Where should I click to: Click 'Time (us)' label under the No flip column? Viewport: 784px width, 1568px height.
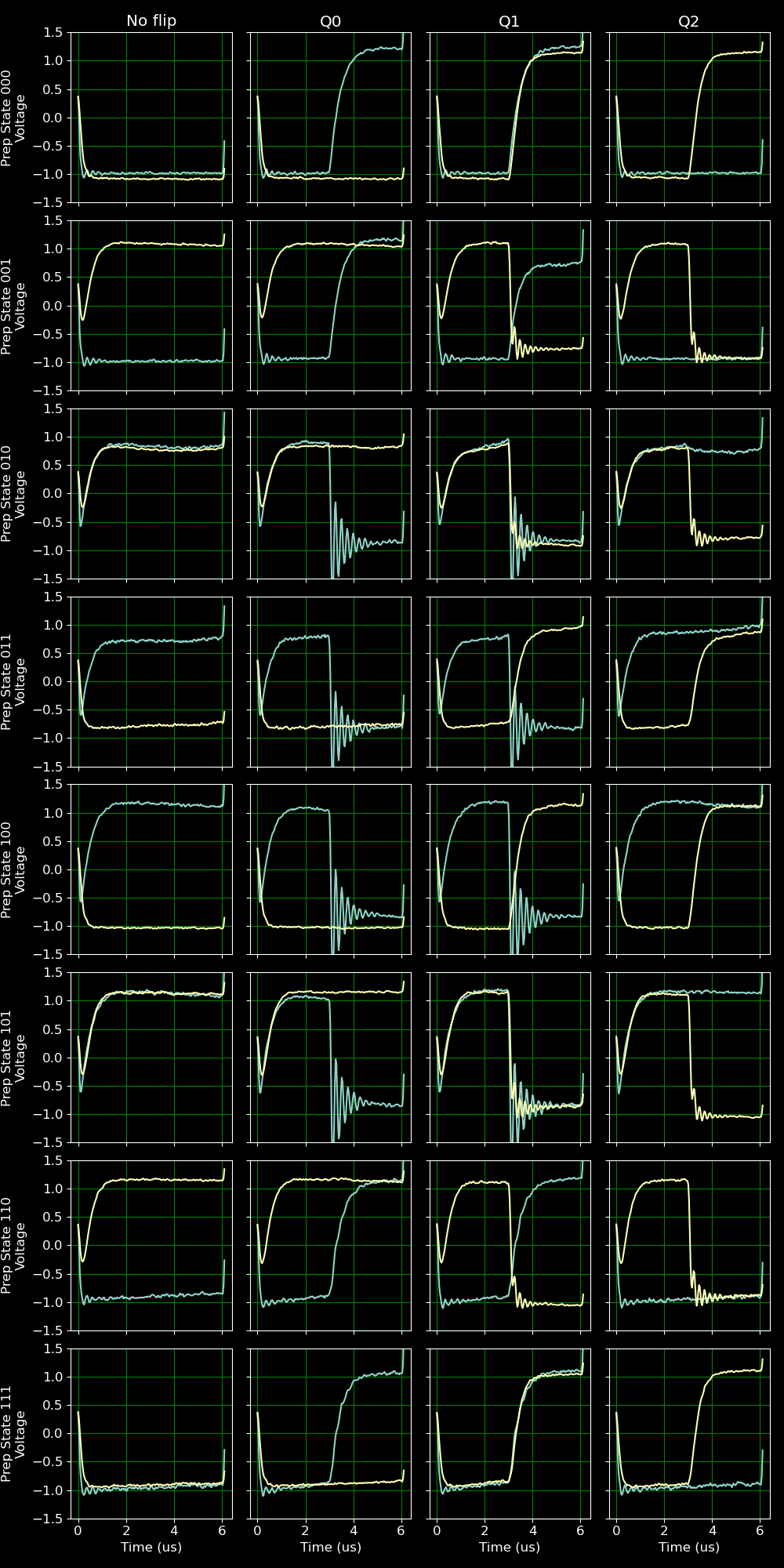[x=151, y=1547]
